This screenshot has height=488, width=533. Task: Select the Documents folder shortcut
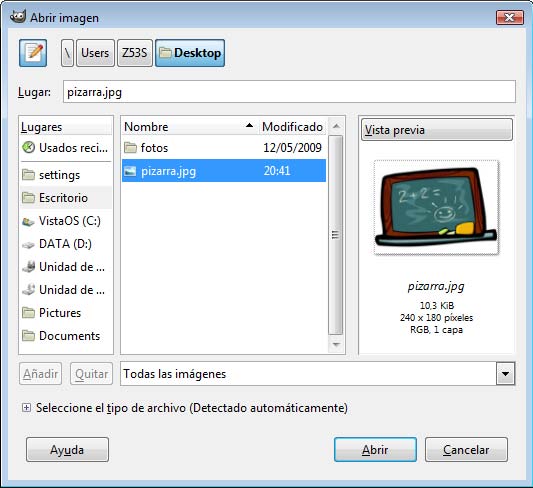(x=66, y=336)
